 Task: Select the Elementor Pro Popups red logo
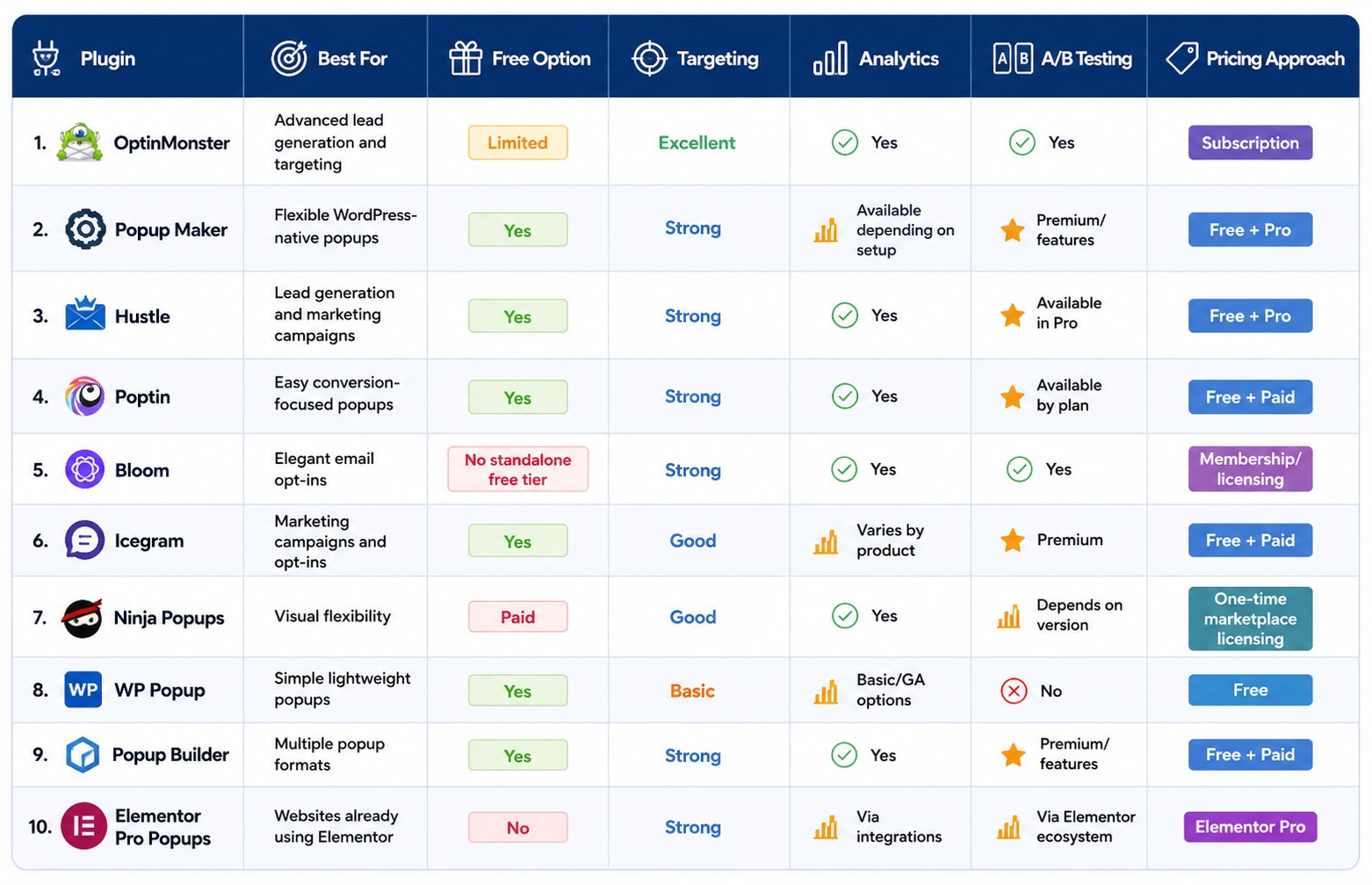coord(83,826)
